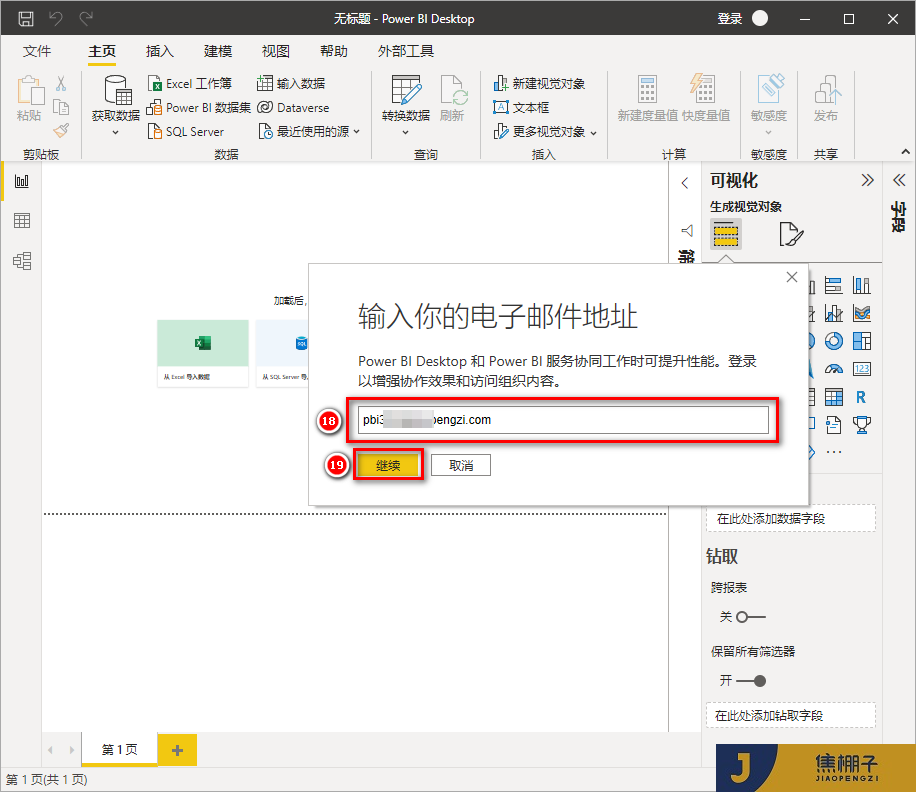This screenshot has height=792, width=916.
Task: Open the 外部工具 ribbon tab
Action: (405, 51)
